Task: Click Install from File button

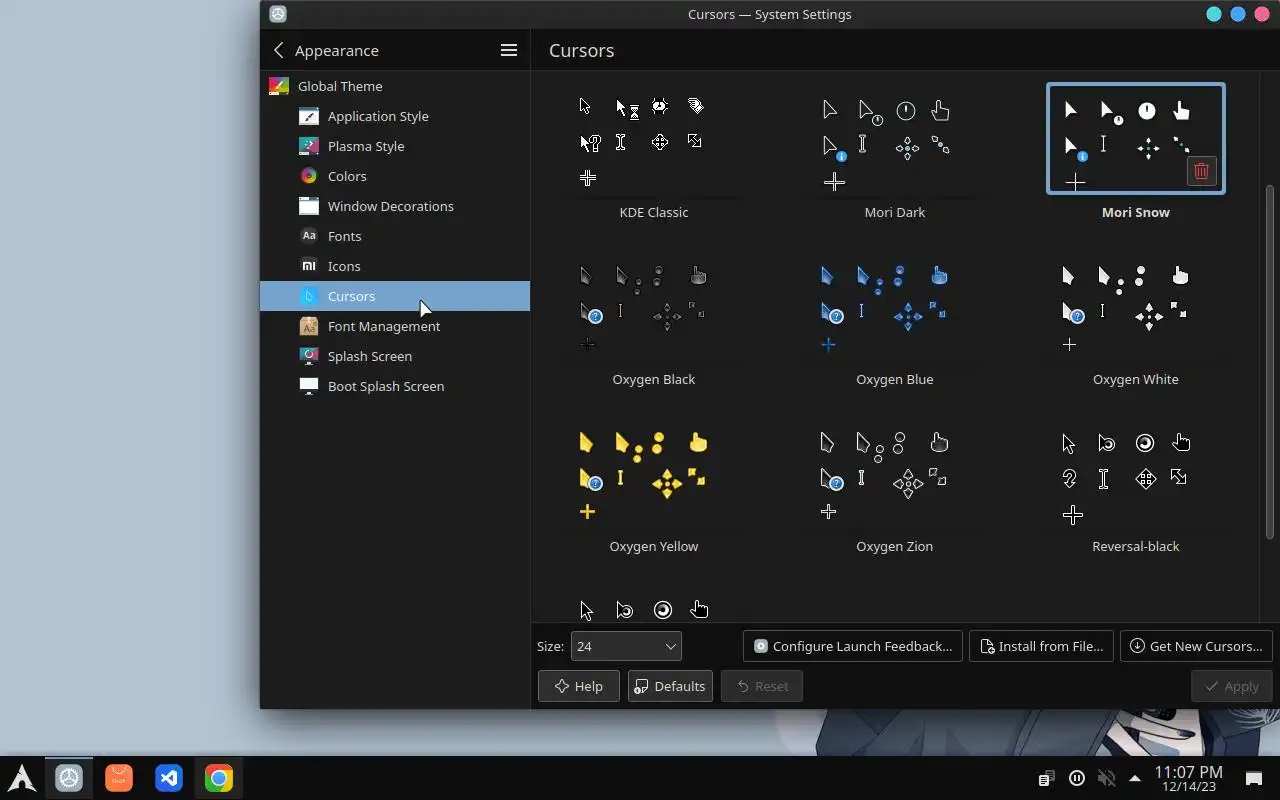Action: coord(1041,646)
